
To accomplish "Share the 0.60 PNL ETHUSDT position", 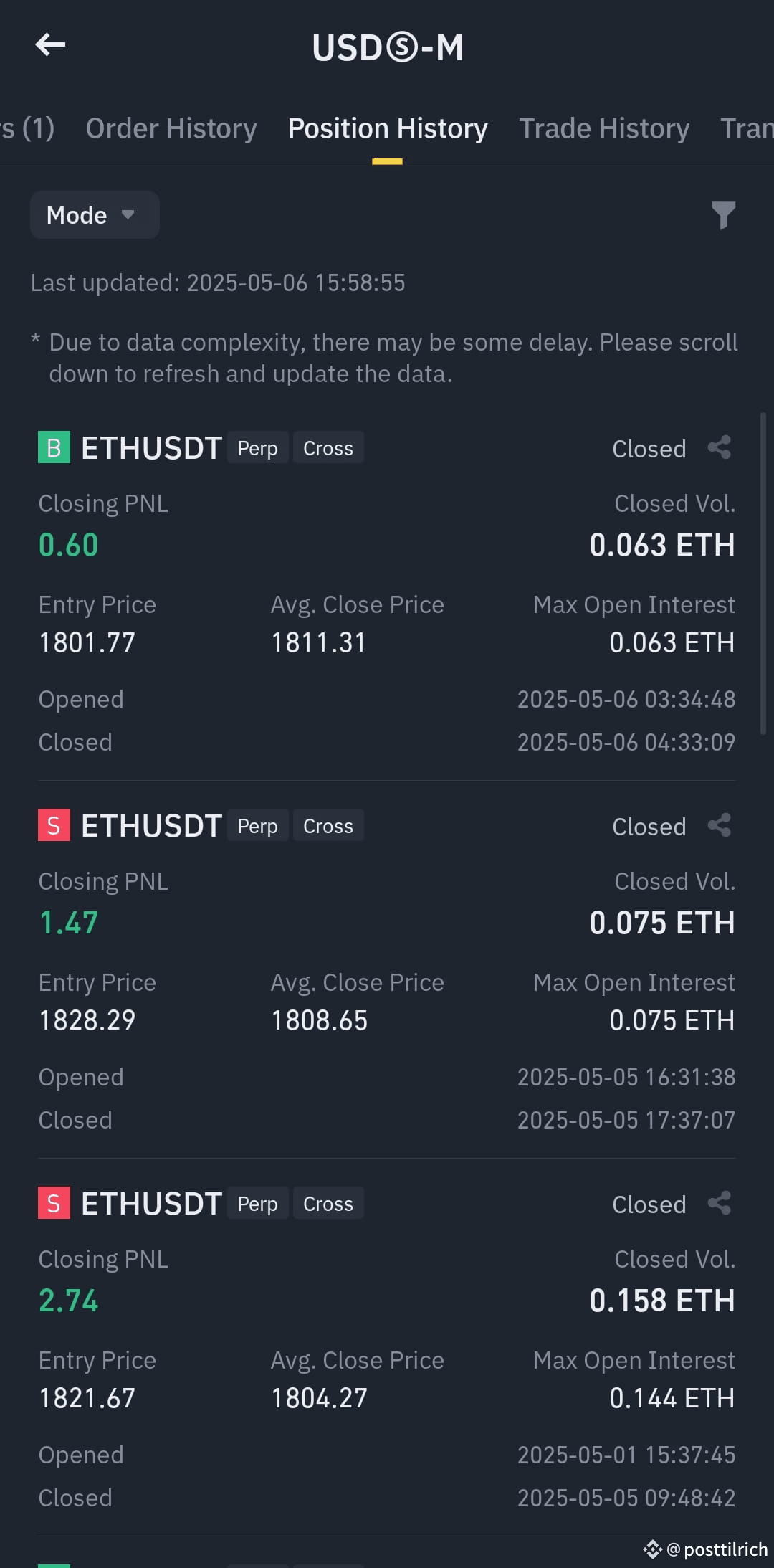I will coord(720,448).
